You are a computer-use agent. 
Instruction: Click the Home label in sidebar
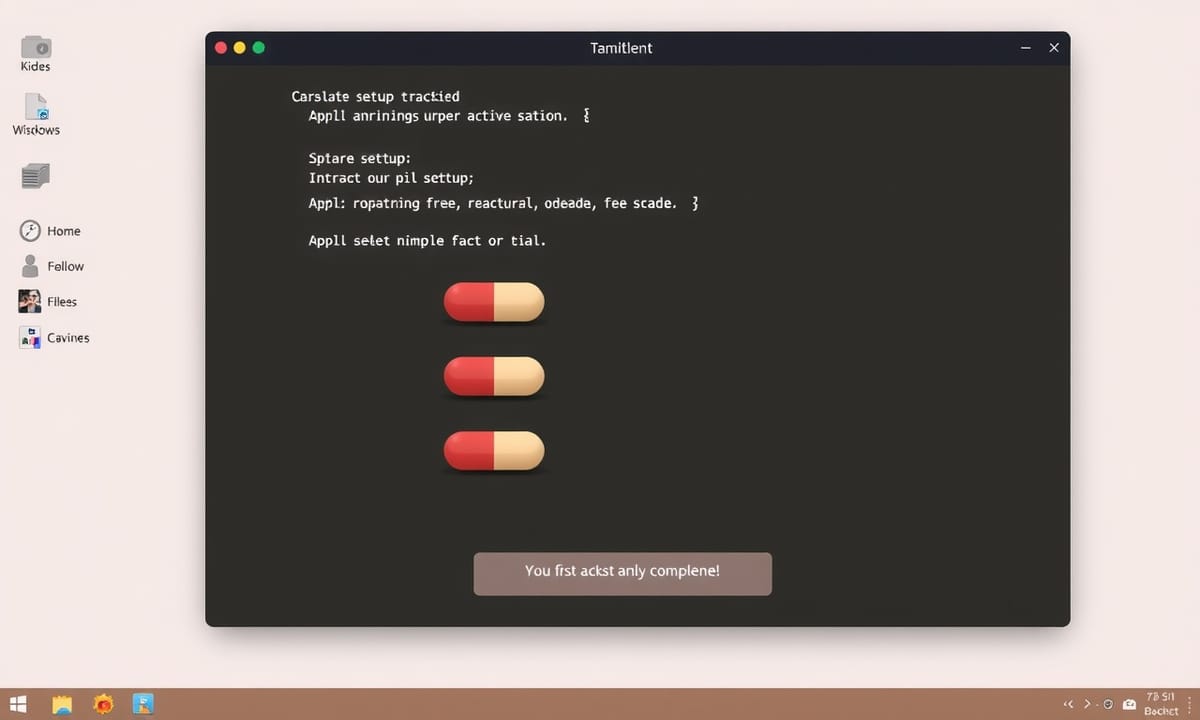coord(64,231)
